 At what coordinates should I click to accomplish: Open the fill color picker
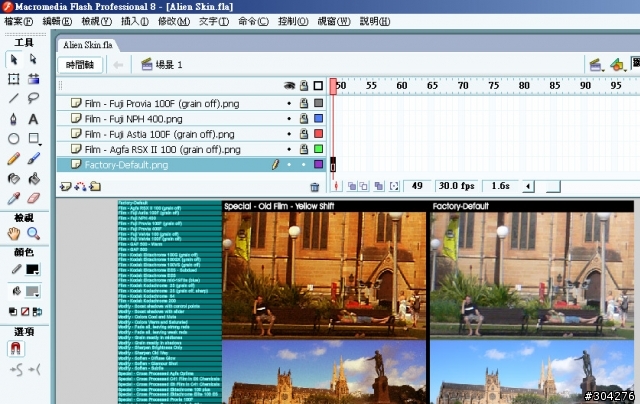(32, 291)
